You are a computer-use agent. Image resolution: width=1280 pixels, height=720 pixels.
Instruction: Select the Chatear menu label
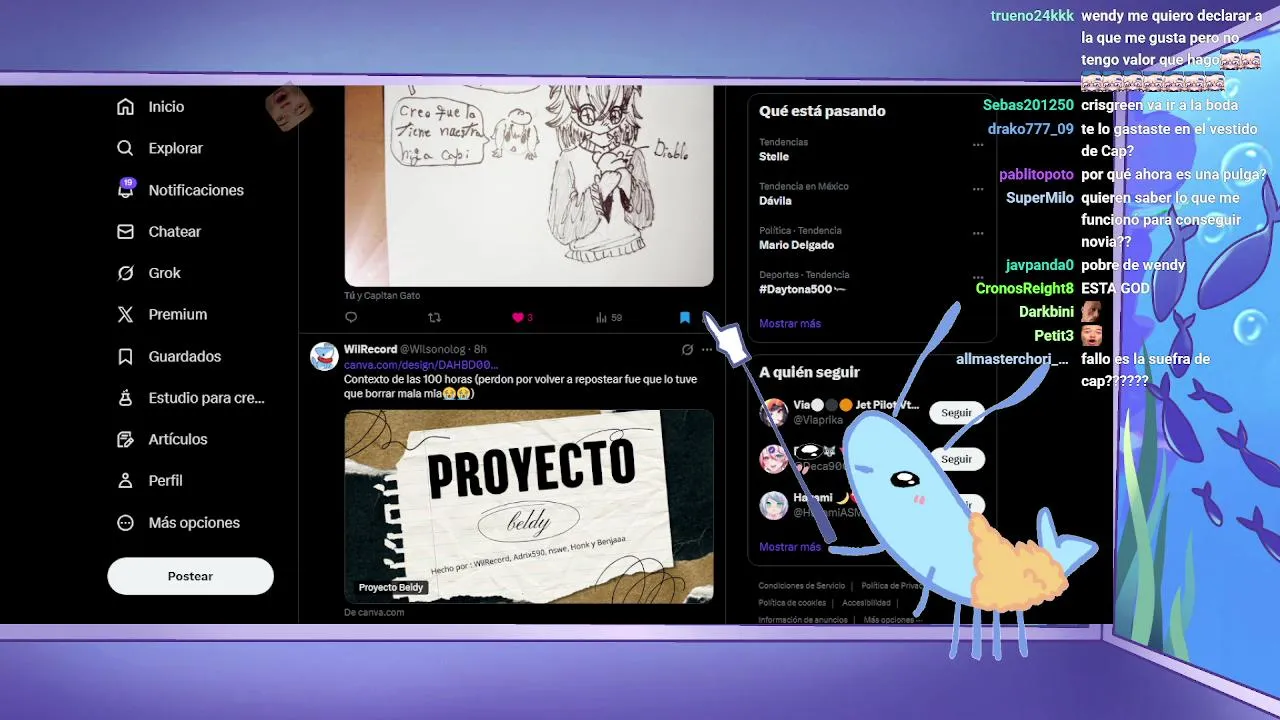(175, 231)
